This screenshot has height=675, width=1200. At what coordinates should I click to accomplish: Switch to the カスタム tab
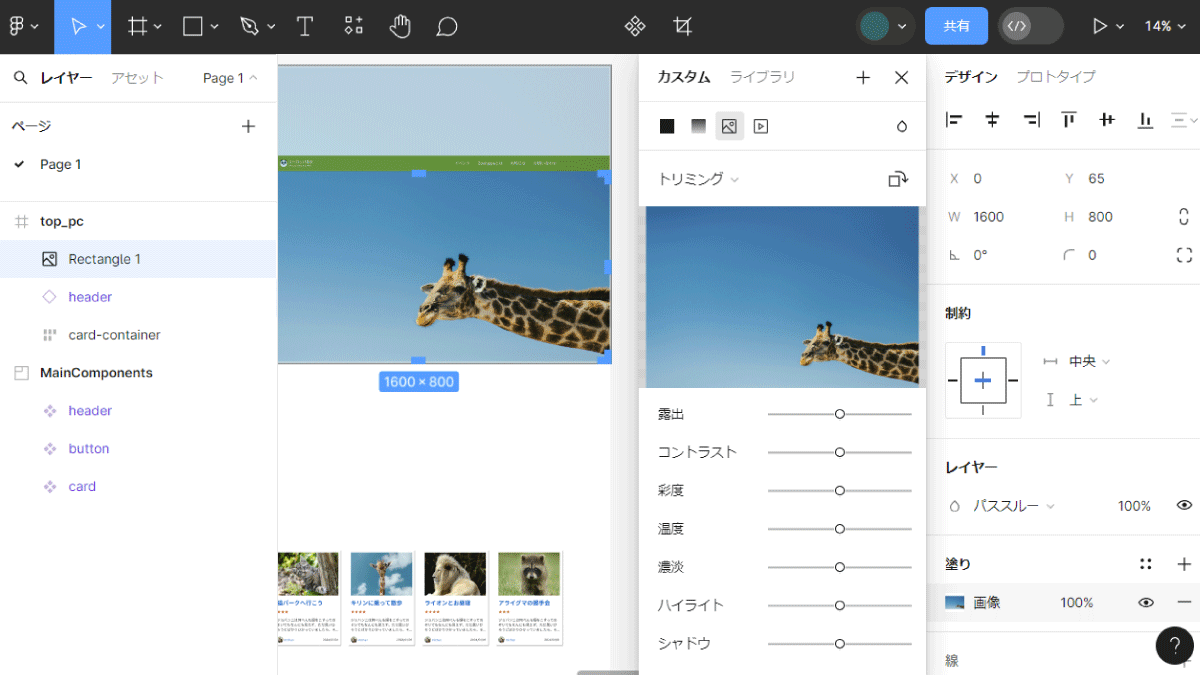[684, 77]
